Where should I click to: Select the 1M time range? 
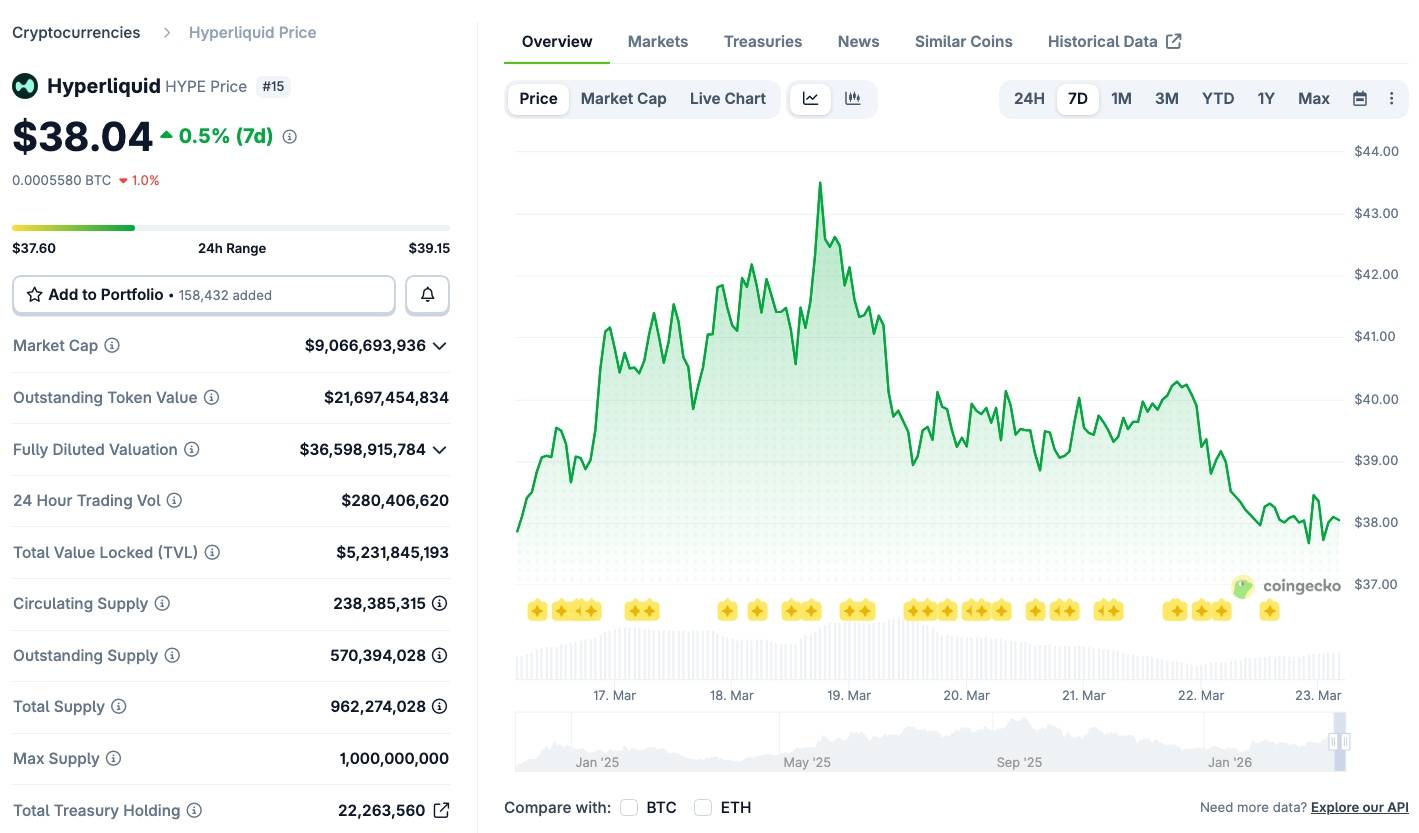click(1121, 98)
